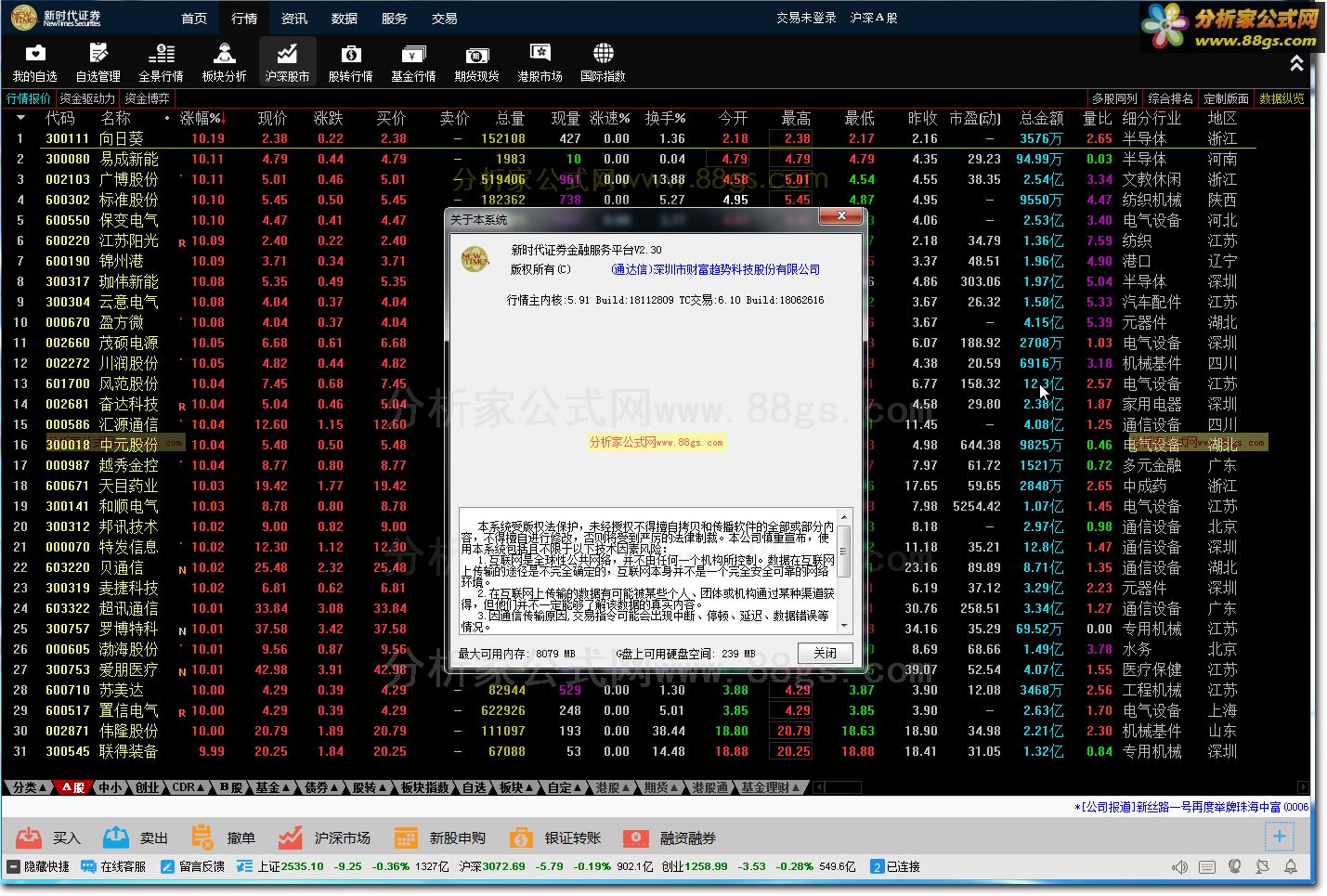Image resolution: width=1327 pixels, height=896 pixels.
Task: Sort by 涨幅% column header
Action: click(202, 119)
